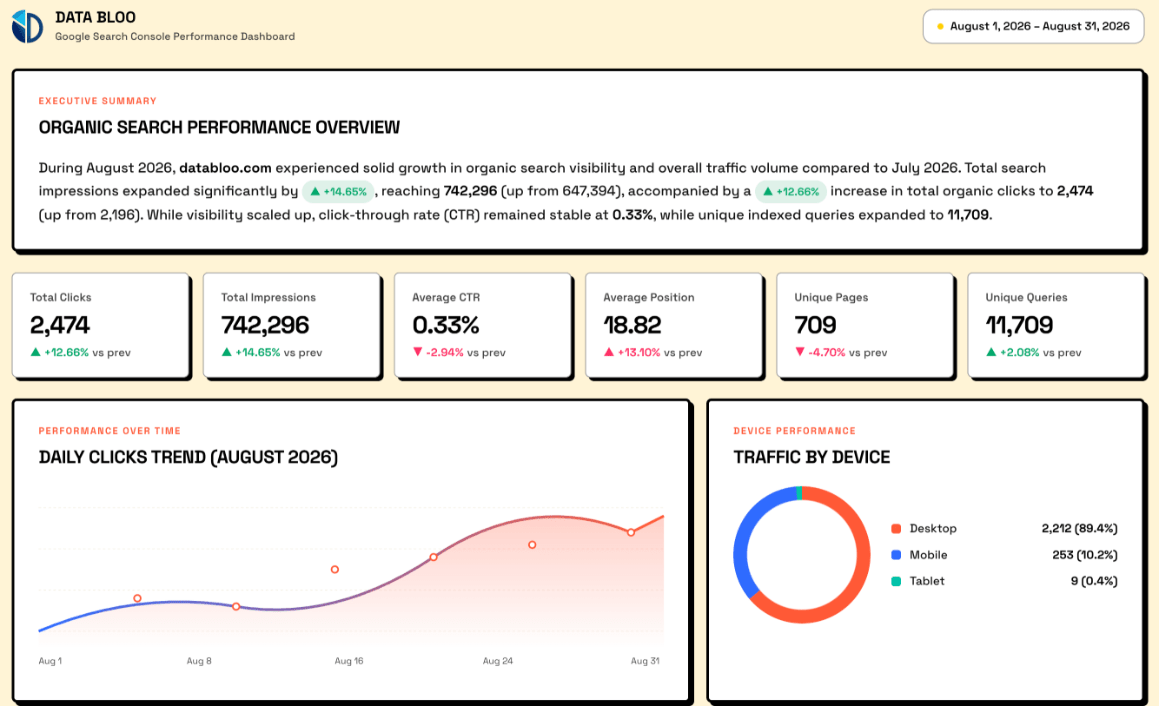
Task: Click the 'PERFORMANCE OVER TIME' label
Action: (x=109, y=430)
